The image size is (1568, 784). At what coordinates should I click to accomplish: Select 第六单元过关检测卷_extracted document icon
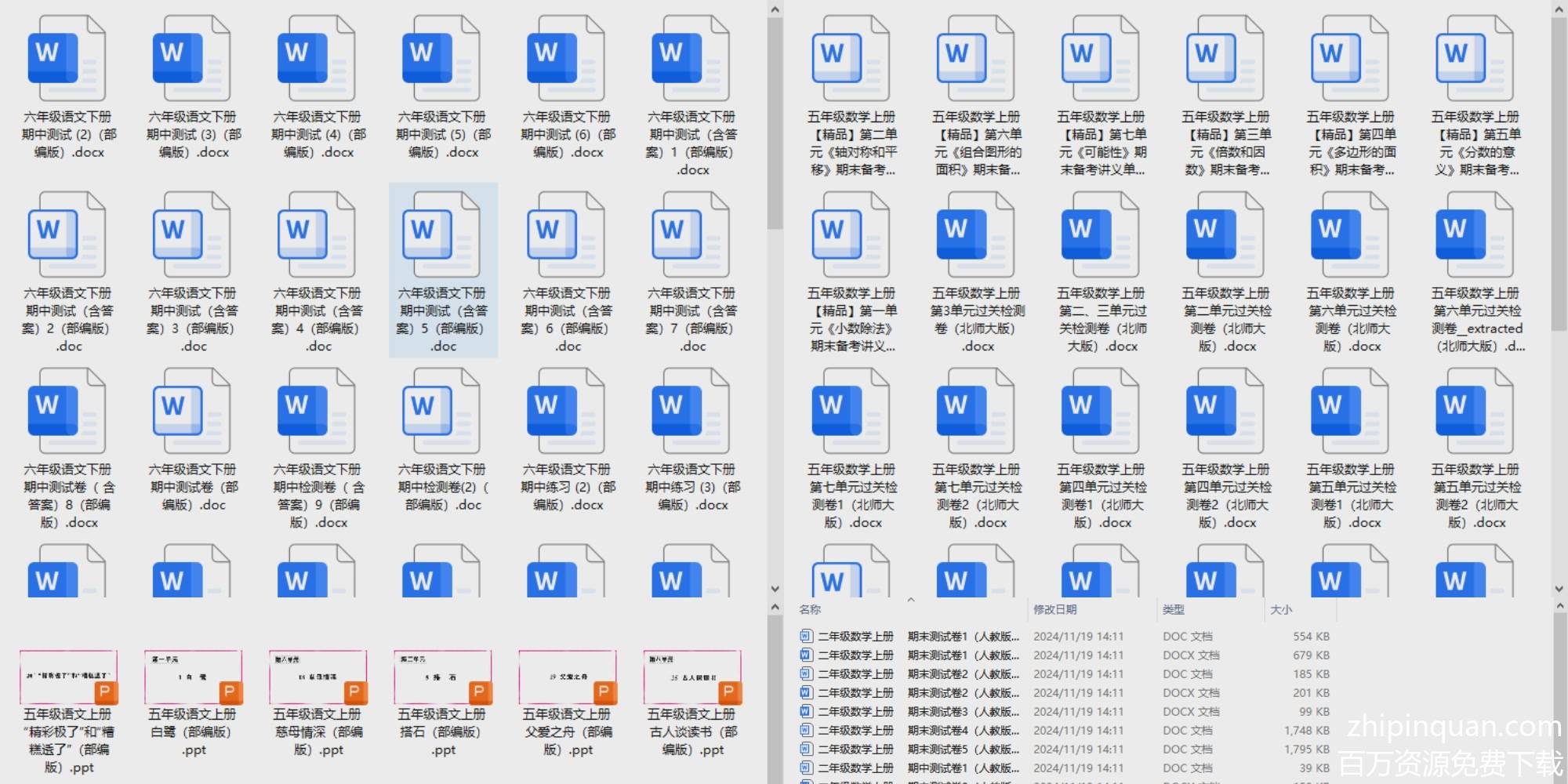[1475, 235]
